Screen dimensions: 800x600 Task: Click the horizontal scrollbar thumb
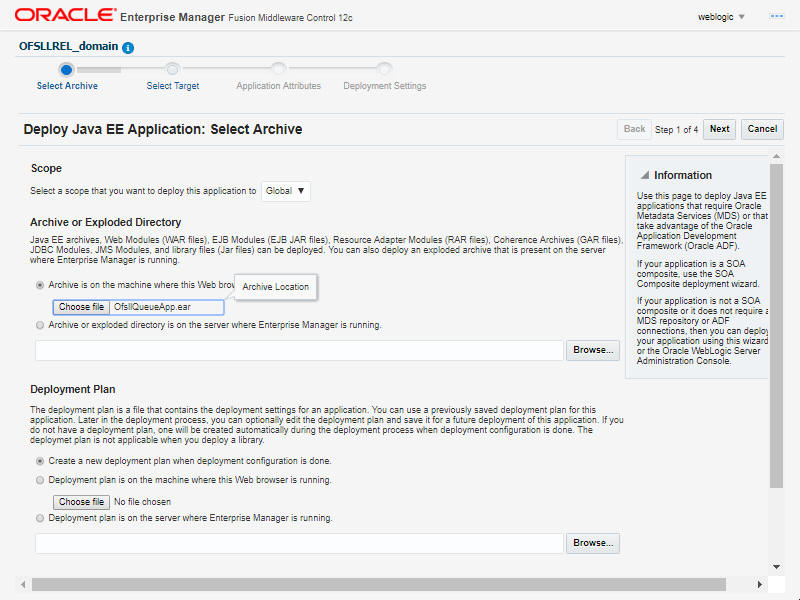[x=379, y=584]
